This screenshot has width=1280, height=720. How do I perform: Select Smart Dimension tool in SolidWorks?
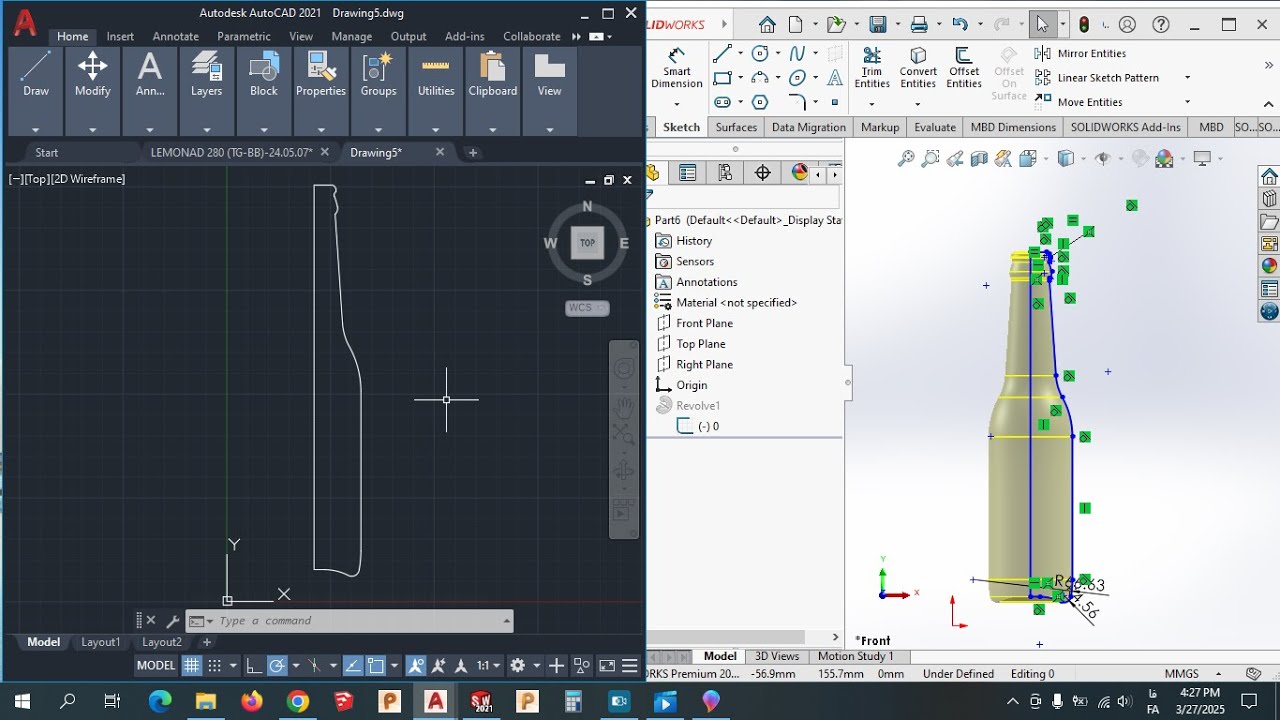(x=677, y=68)
